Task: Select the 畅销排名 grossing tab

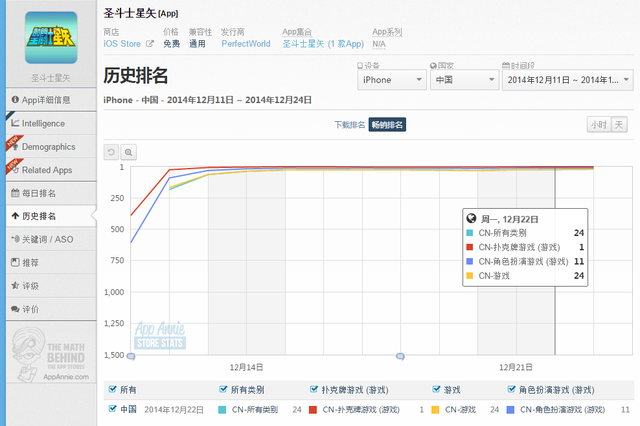Action: point(387,125)
